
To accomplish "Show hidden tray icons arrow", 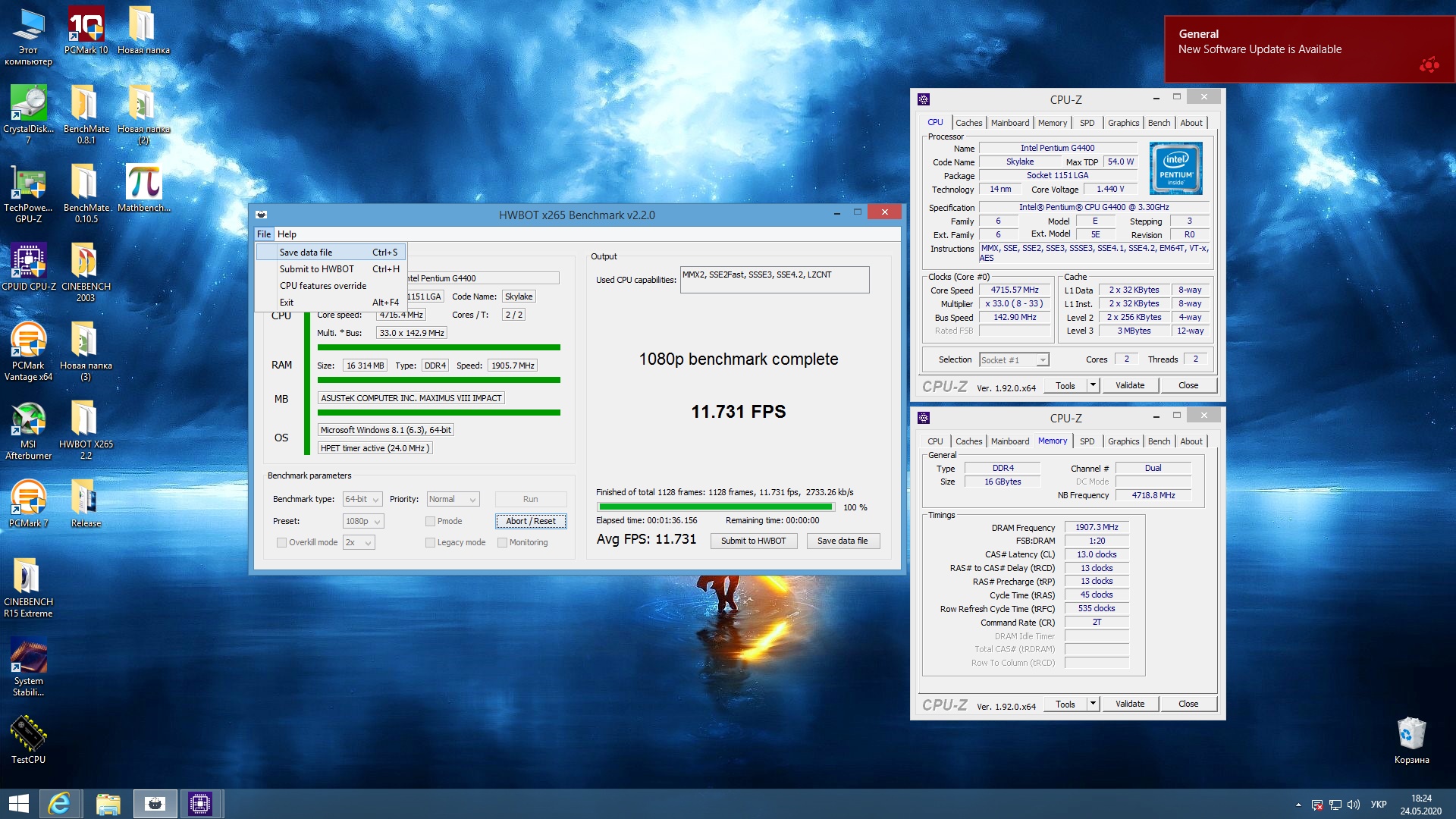I will [1298, 805].
